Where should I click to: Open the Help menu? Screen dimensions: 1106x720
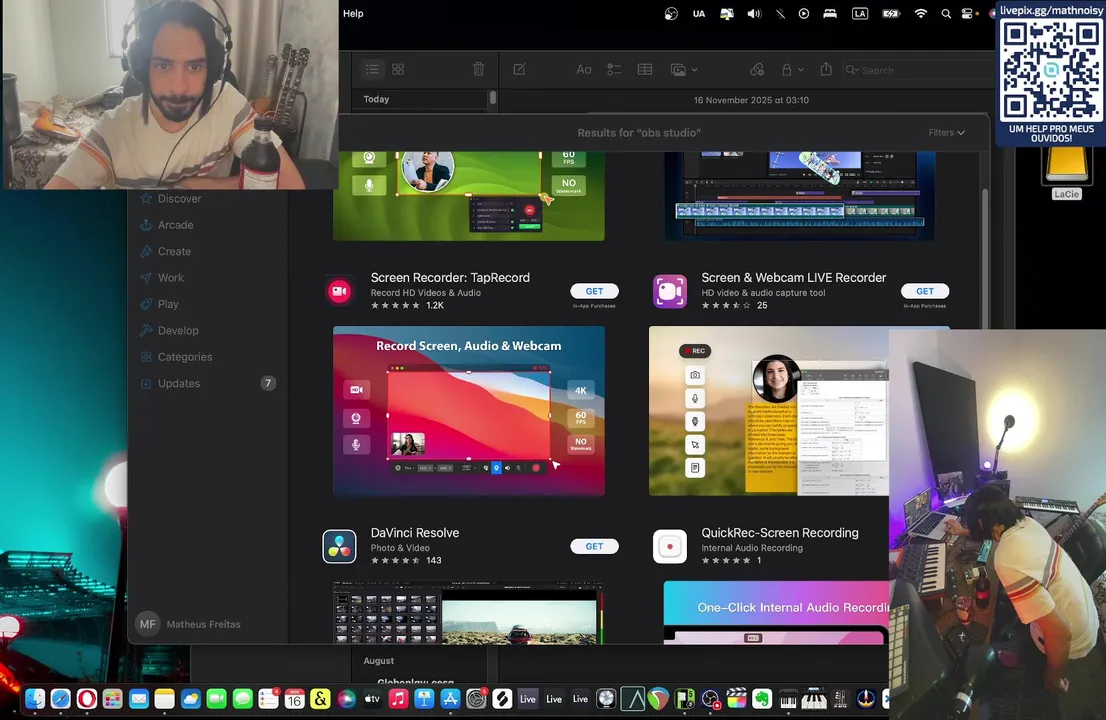353,13
